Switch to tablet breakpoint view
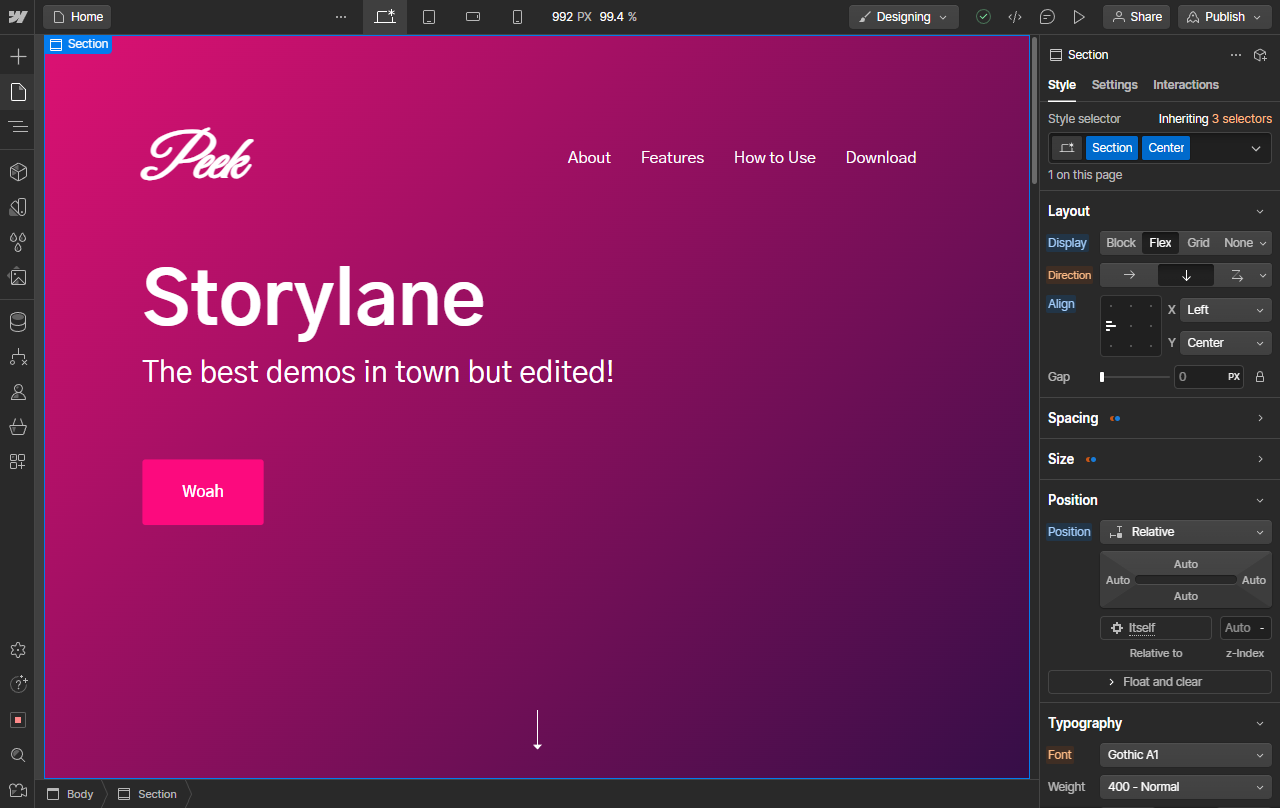This screenshot has height=808, width=1280. (x=429, y=17)
